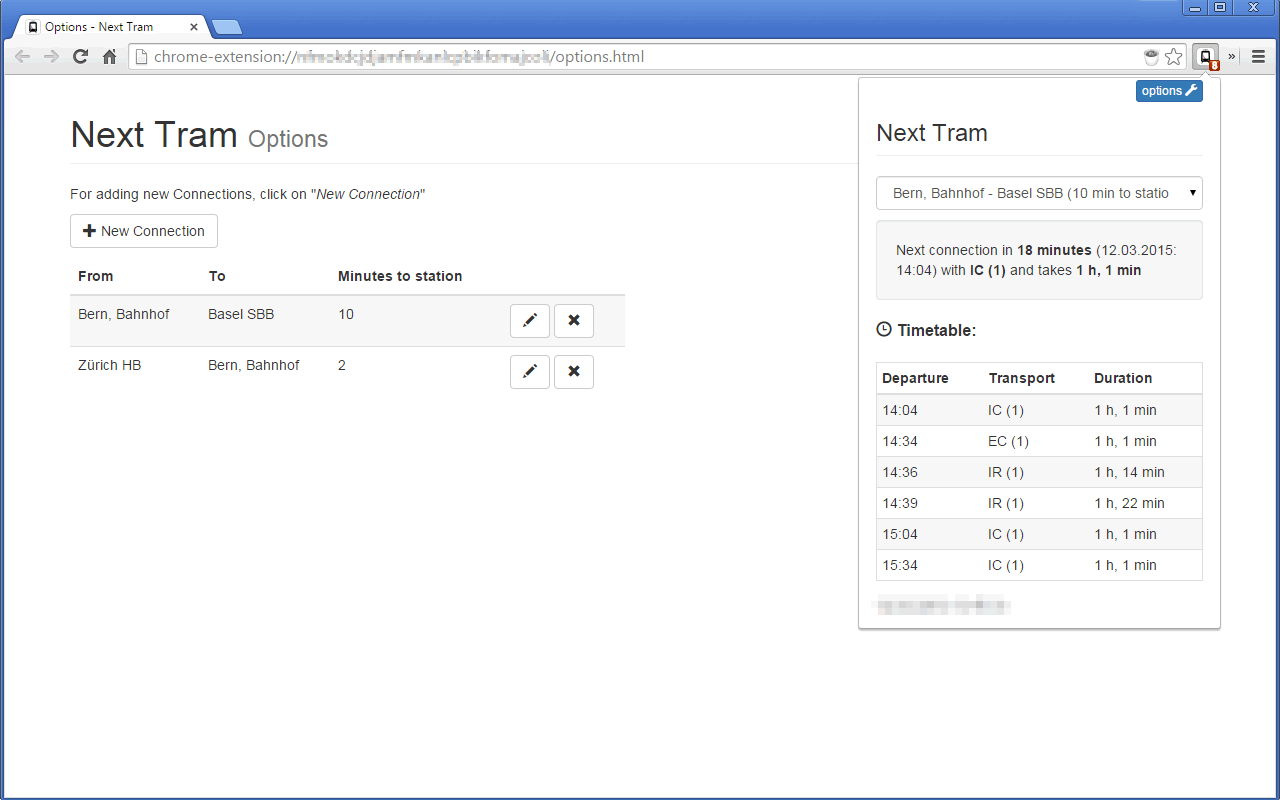Show hidden extensions via the chevron
The height and width of the screenshot is (800, 1280).
point(1232,57)
